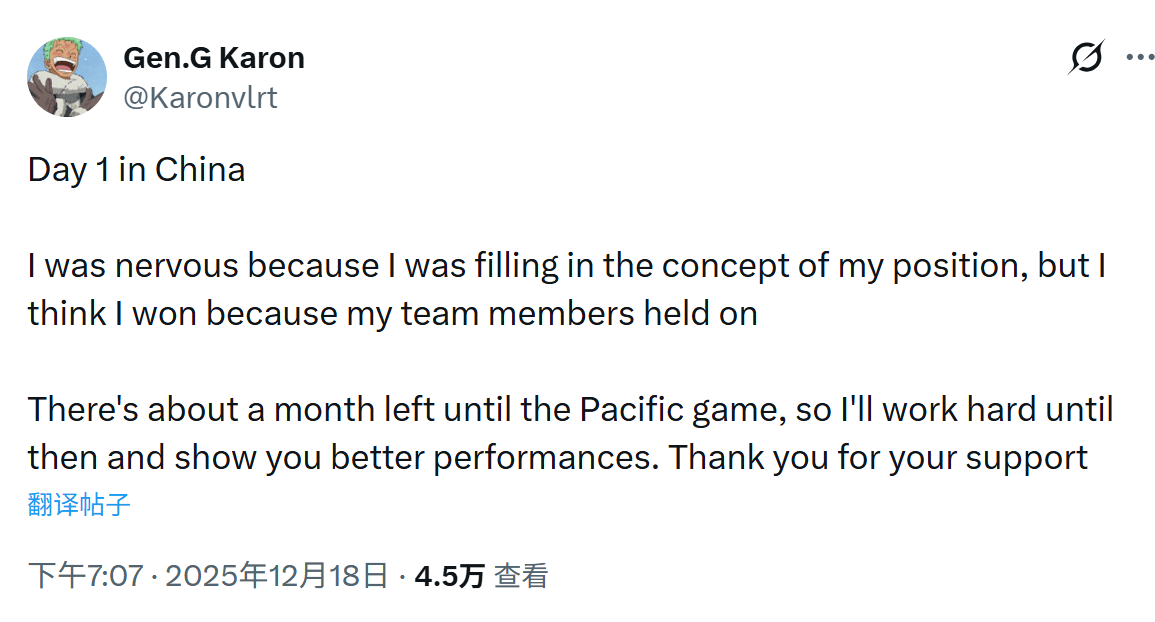View the 4.5万 view count
The image size is (1155, 622).
click(x=450, y=576)
